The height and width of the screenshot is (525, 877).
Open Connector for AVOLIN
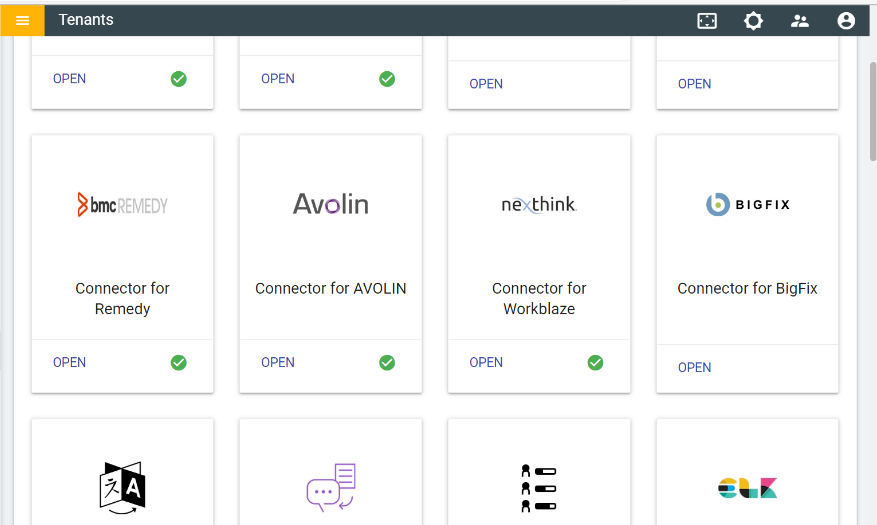pos(277,362)
